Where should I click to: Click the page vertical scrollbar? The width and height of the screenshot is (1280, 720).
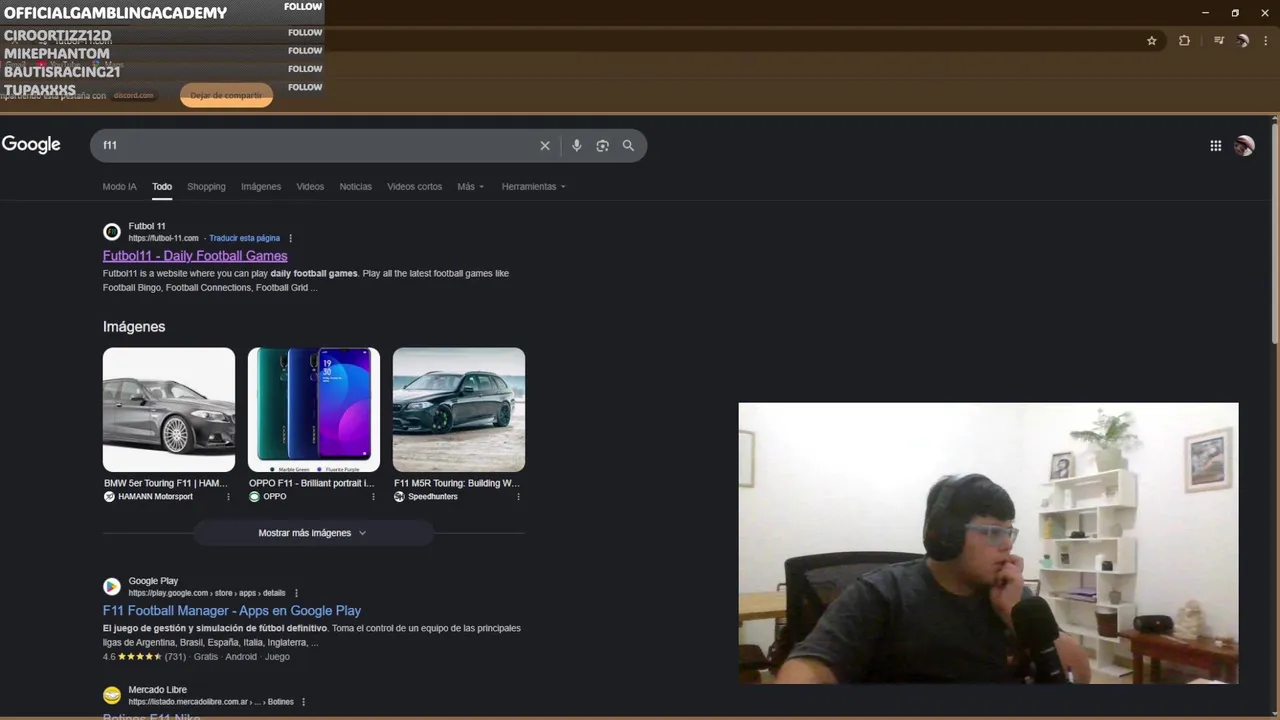point(1275,235)
